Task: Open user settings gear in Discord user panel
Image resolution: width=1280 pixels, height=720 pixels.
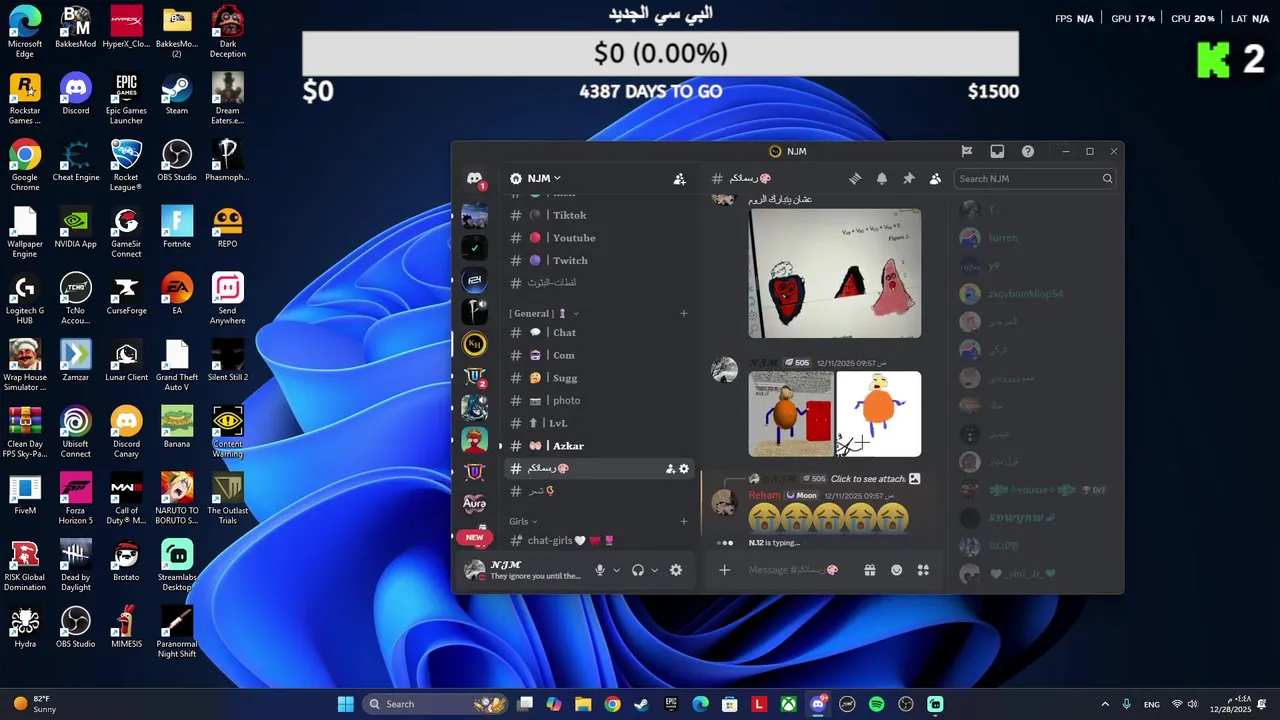Action: [676, 570]
